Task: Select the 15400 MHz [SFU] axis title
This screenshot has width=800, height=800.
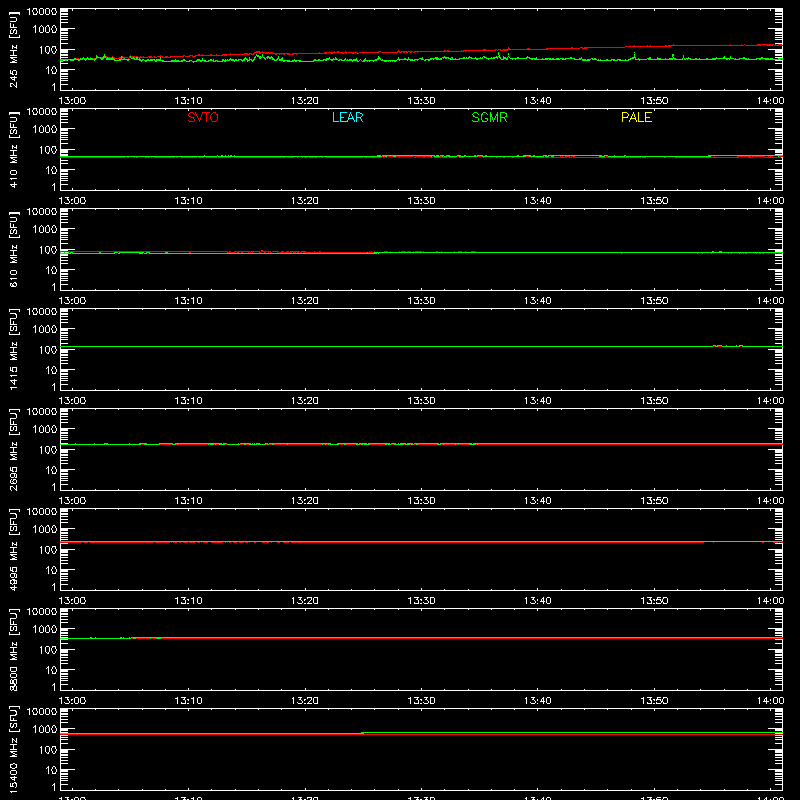Action: click(13, 750)
